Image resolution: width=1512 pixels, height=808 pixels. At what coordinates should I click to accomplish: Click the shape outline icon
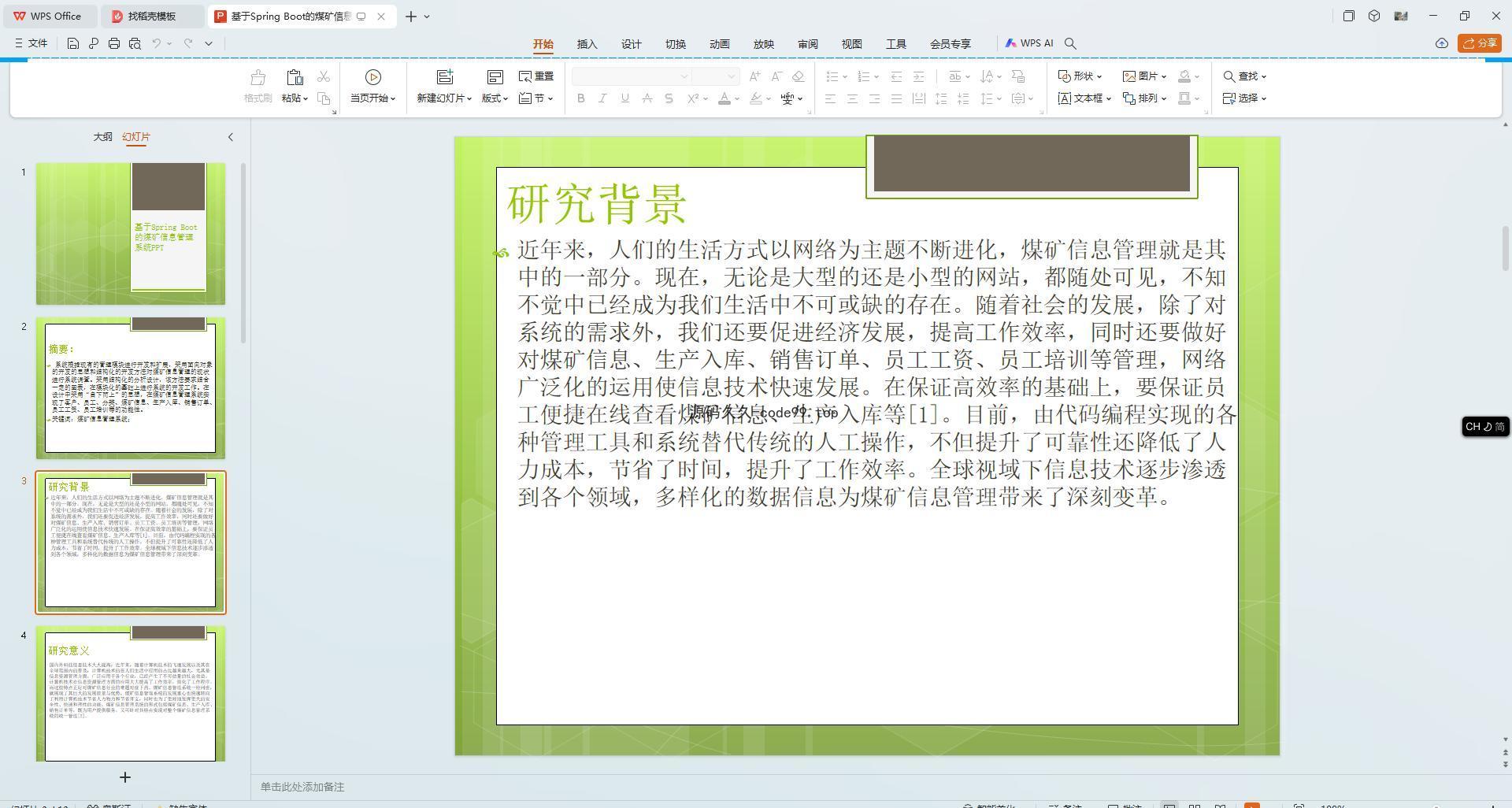coord(1184,98)
